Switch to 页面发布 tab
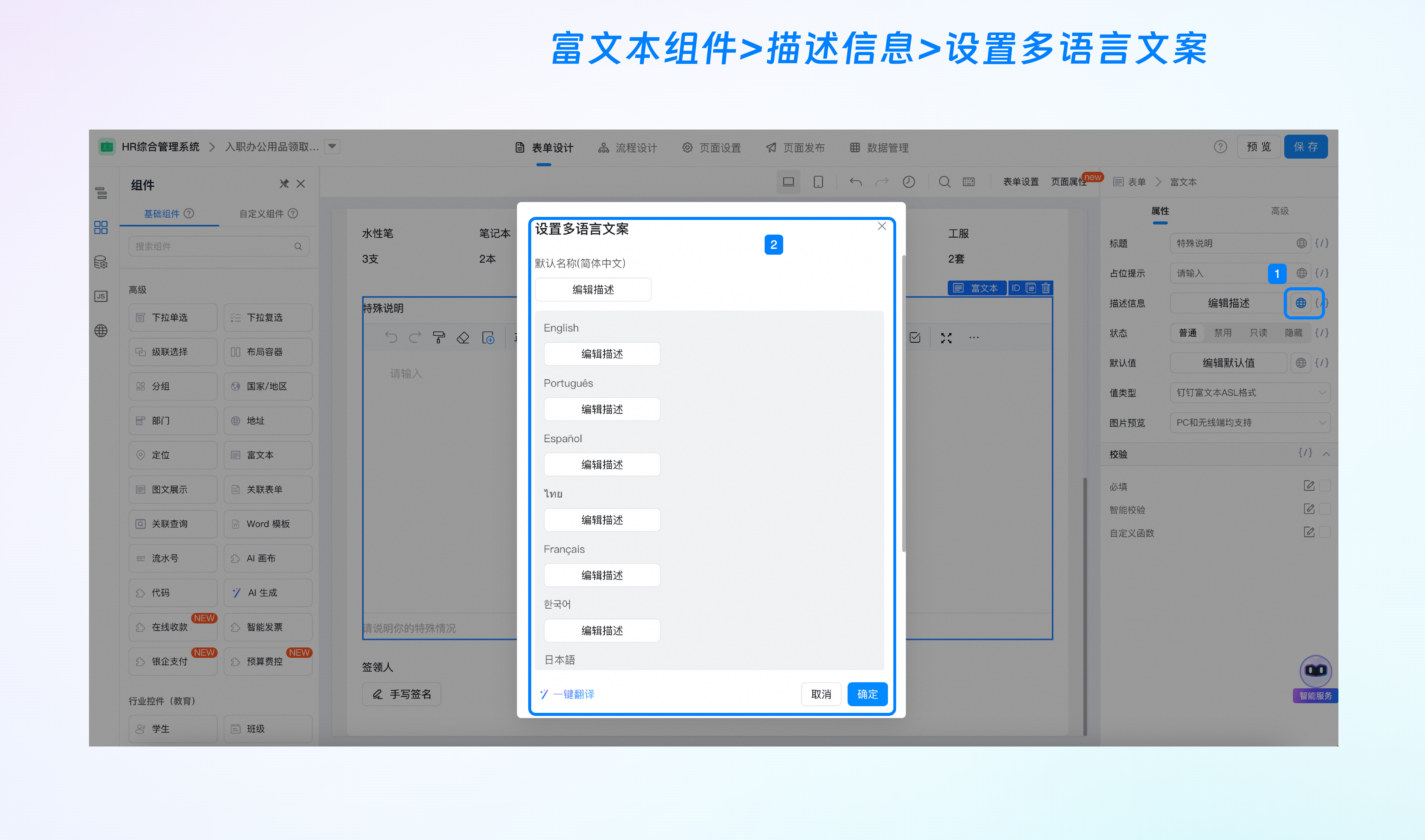 (796, 148)
